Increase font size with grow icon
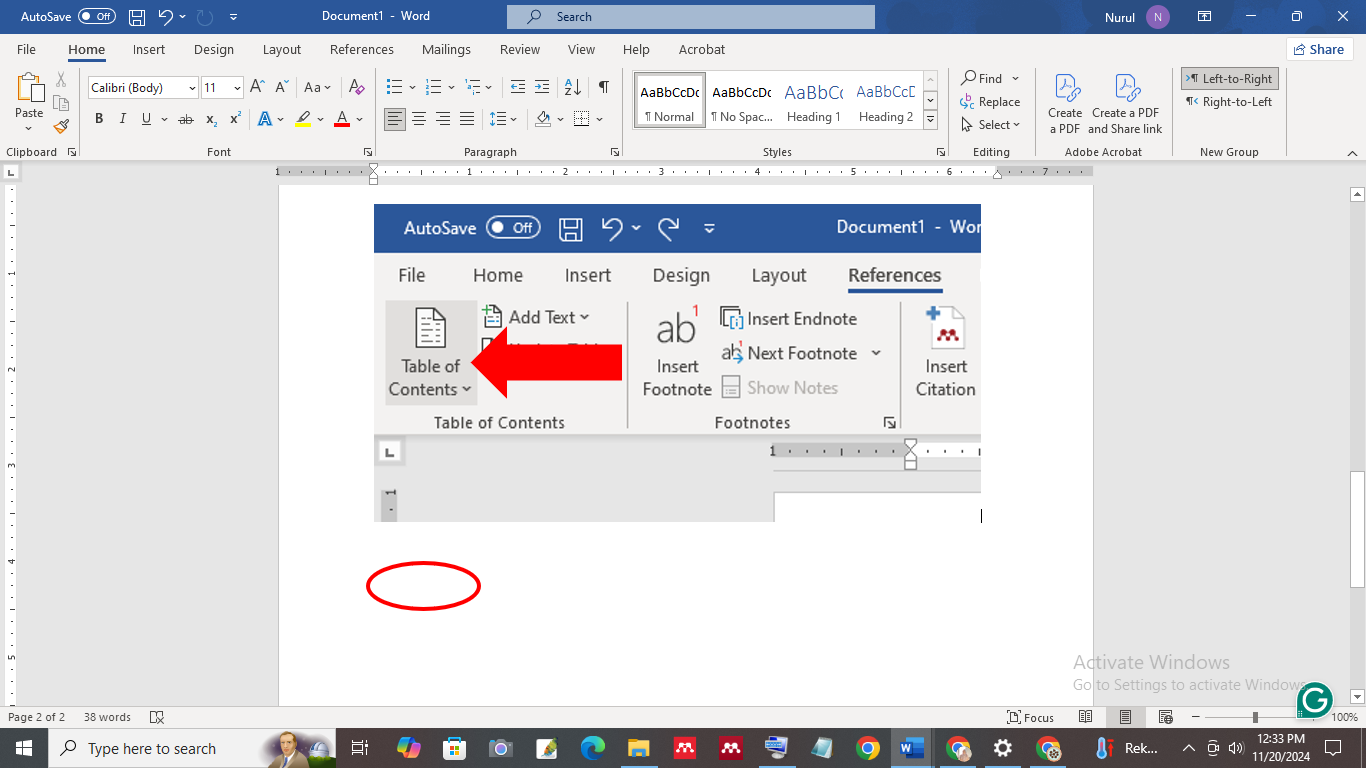 pyautogui.click(x=258, y=88)
